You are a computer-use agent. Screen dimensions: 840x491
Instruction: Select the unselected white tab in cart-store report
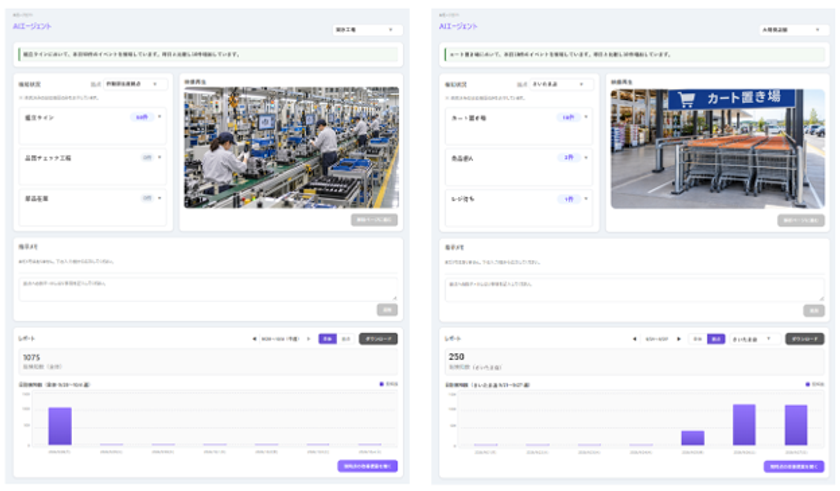point(698,339)
